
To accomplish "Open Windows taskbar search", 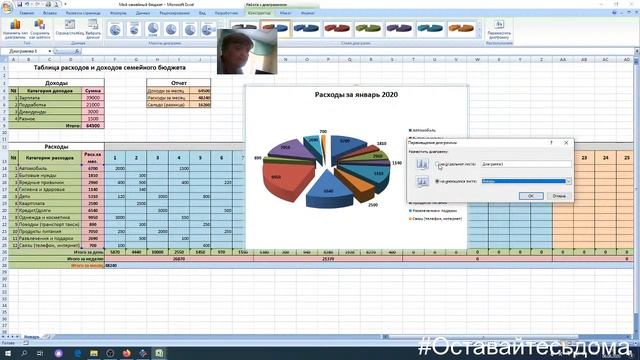I will point(24,353).
